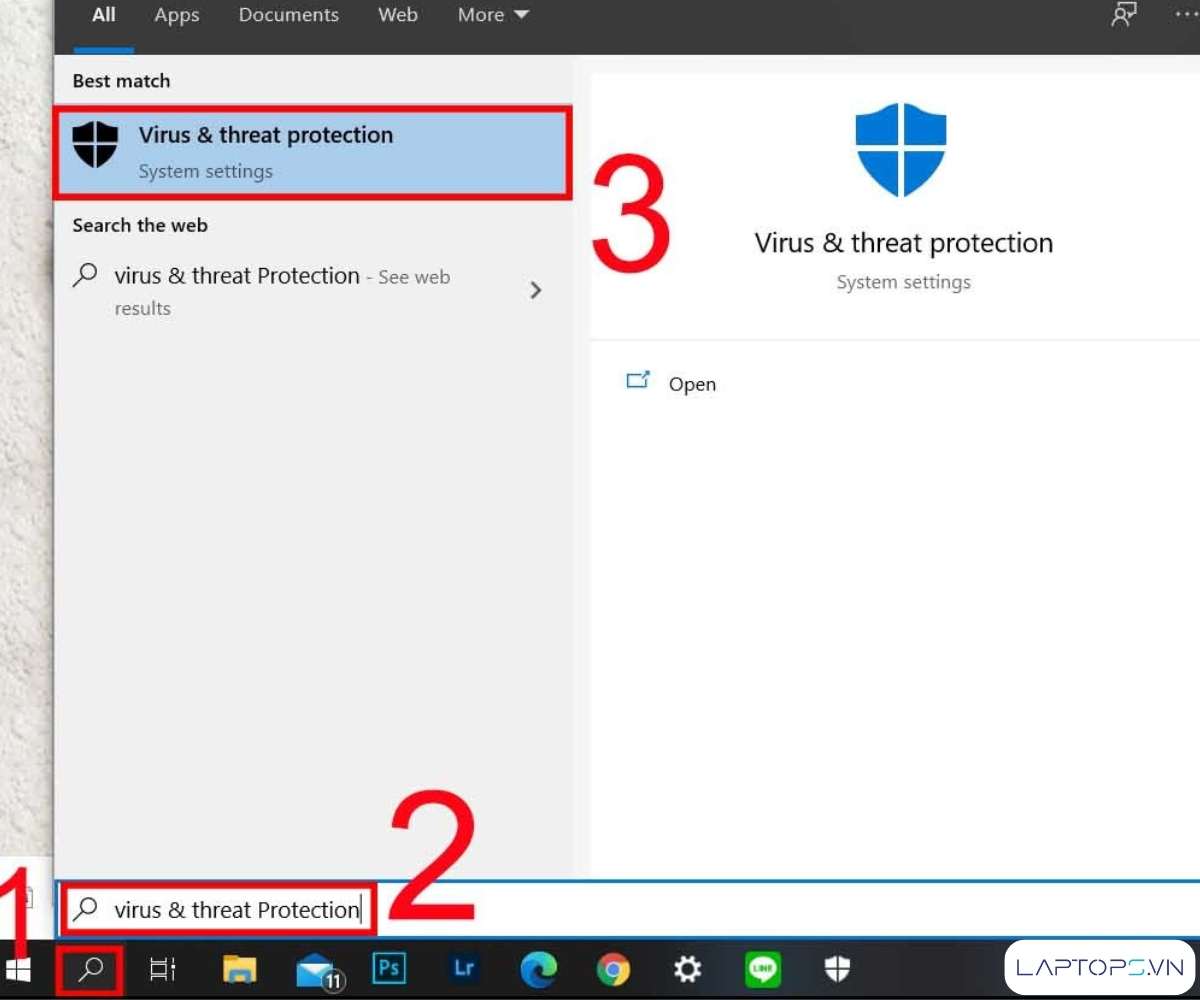Click the Windows Start button
The height and width of the screenshot is (1000, 1200).
click(x=19, y=970)
